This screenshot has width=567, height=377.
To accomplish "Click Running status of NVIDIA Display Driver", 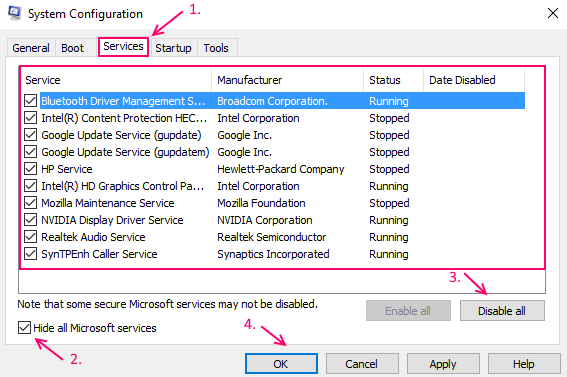I will 389,220.
